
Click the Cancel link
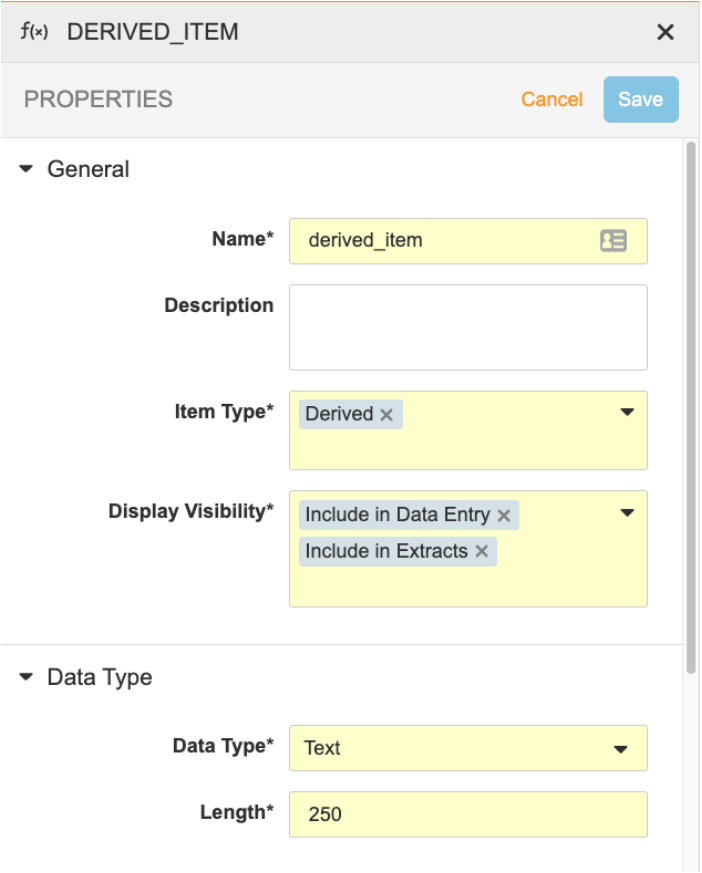coord(551,100)
